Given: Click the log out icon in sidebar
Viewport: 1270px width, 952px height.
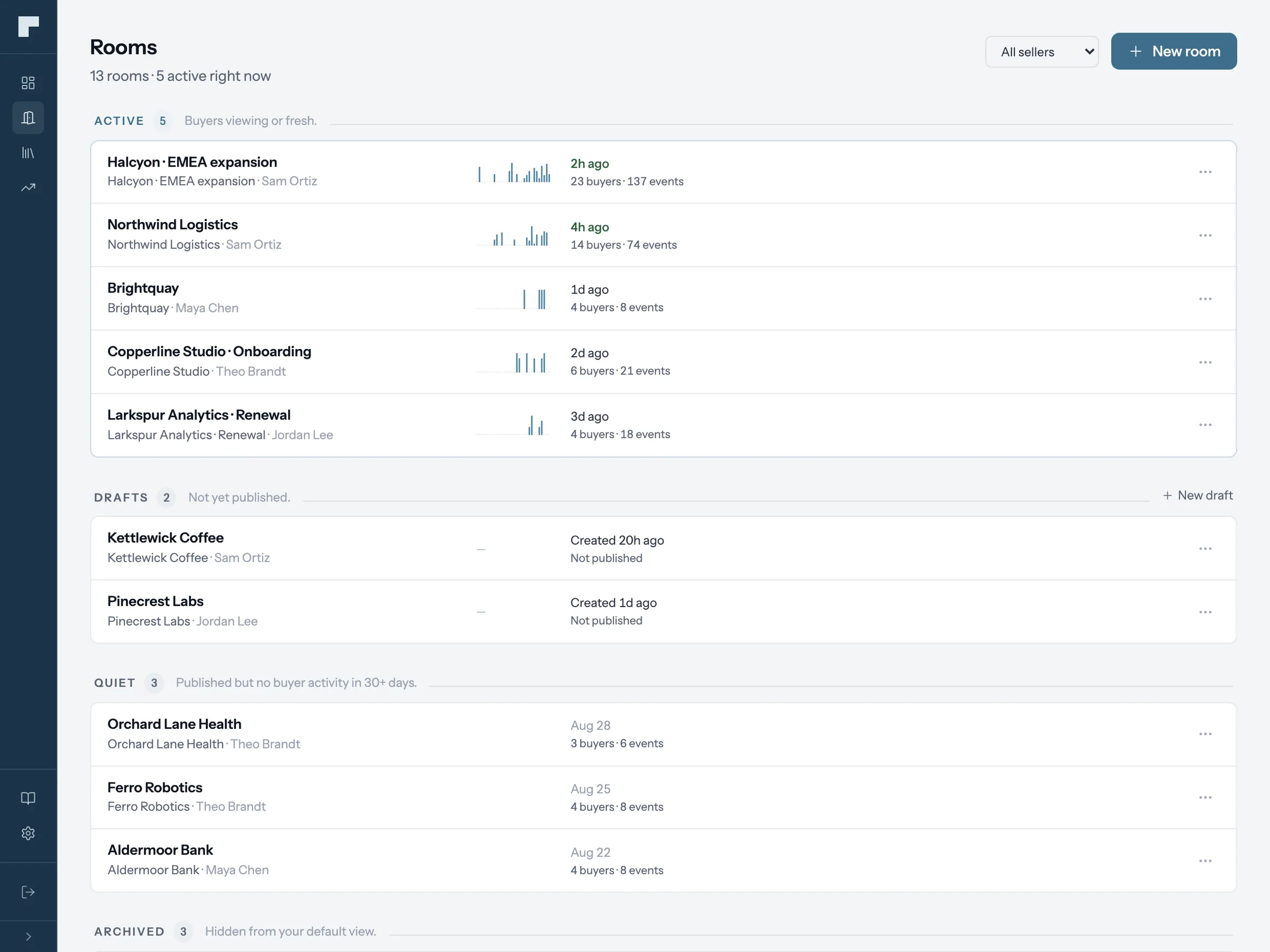Looking at the screenshot, I should (28, 892).
